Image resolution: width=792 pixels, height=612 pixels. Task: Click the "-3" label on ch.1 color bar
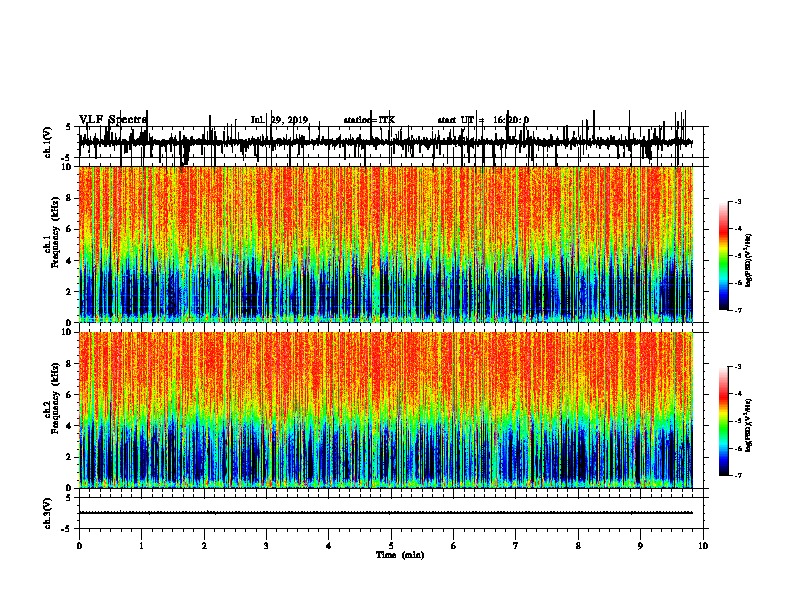pyautogui.click(x=738, y=201)
